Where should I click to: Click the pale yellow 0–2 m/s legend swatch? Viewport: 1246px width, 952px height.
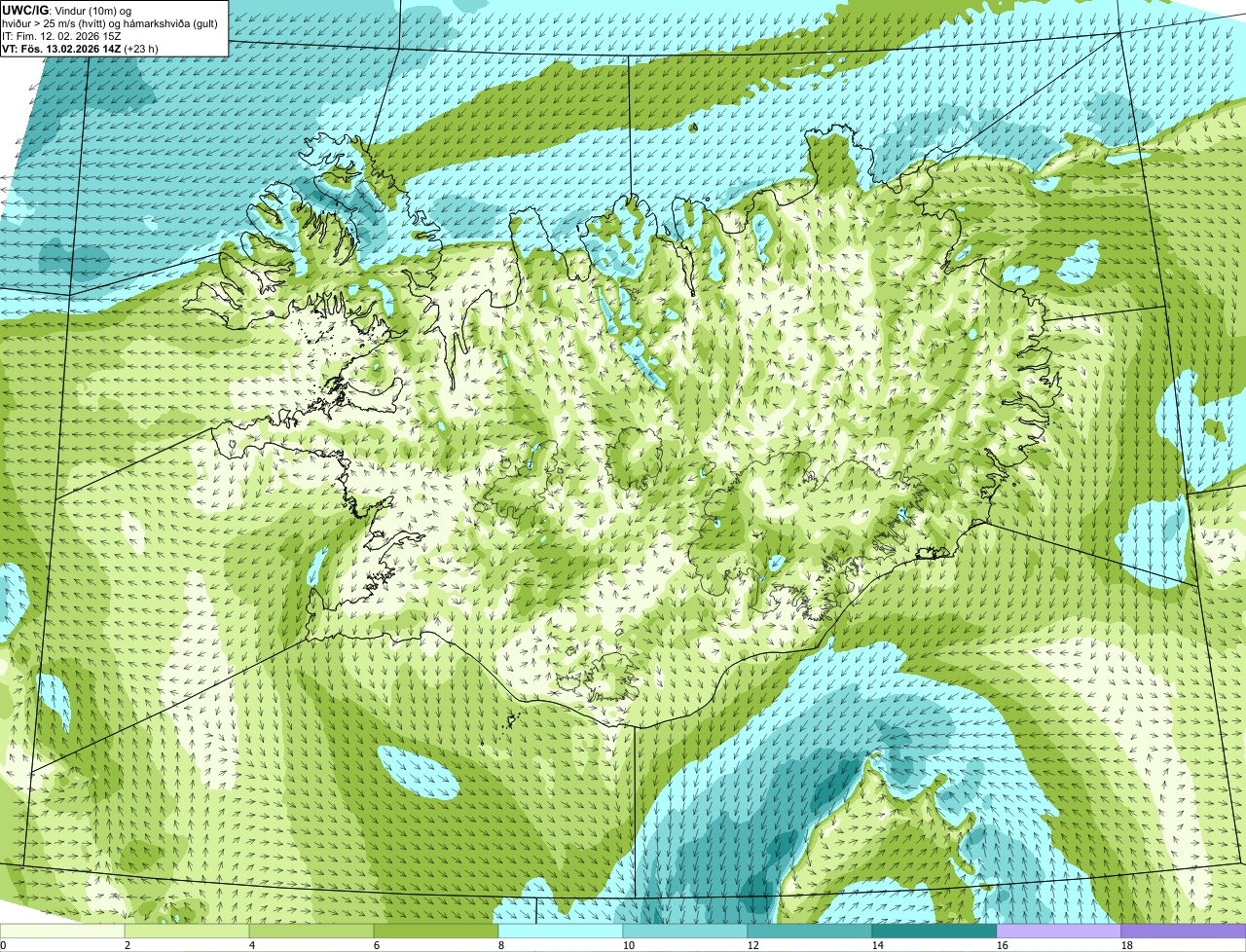62,931
